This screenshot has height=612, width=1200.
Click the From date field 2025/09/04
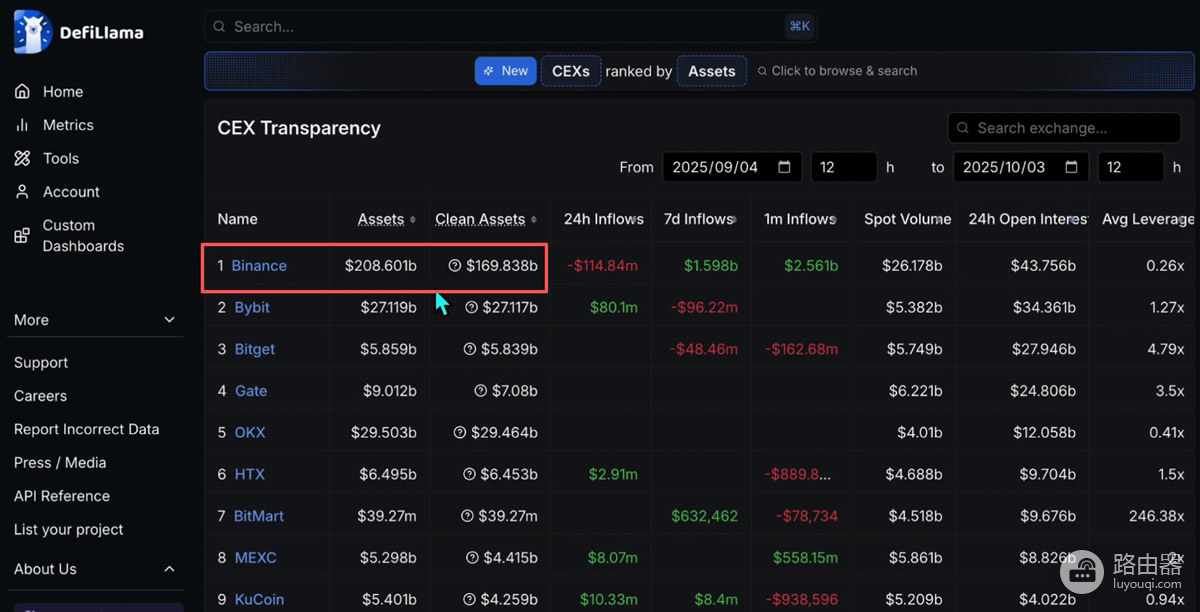732,167
